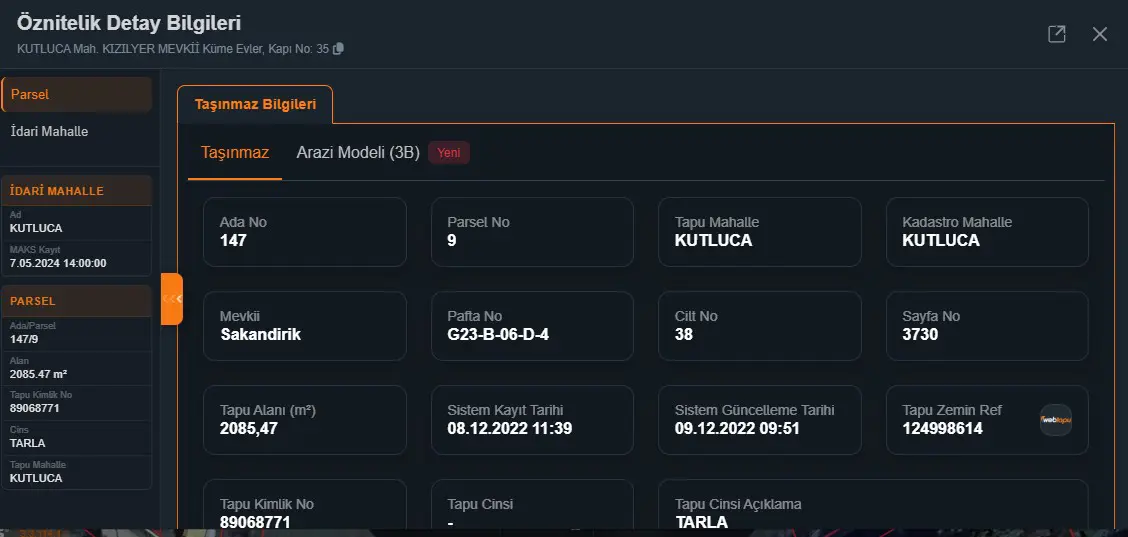Click sidebar Alan value 2085.47 m²

(x=39, y=374)
